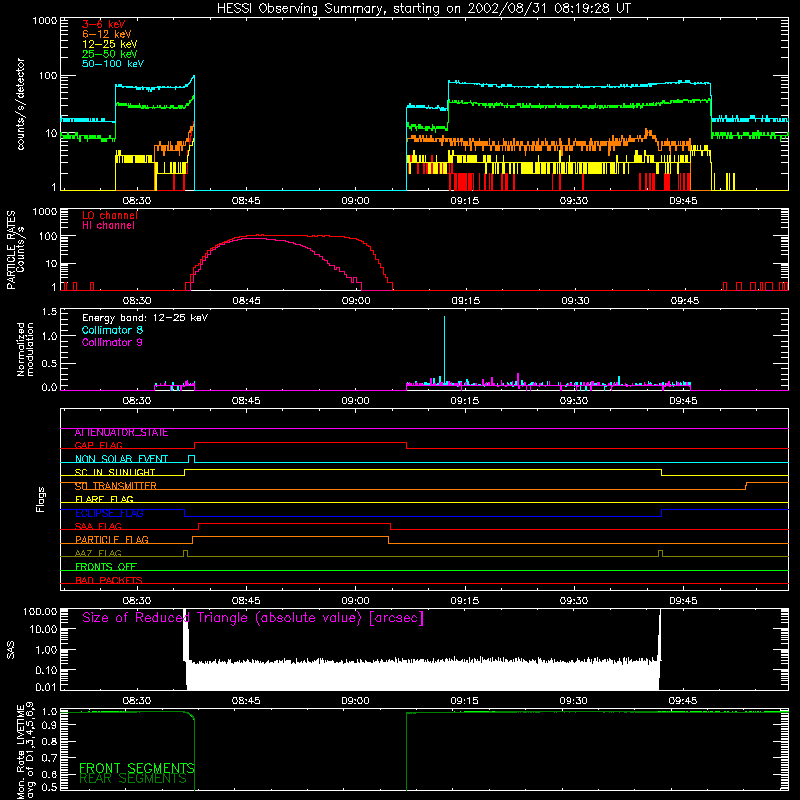The height and width of the screenshot is (800, 800).
Task: Pick the cyan 50-100 keV legend label
Action: point(112,64)
